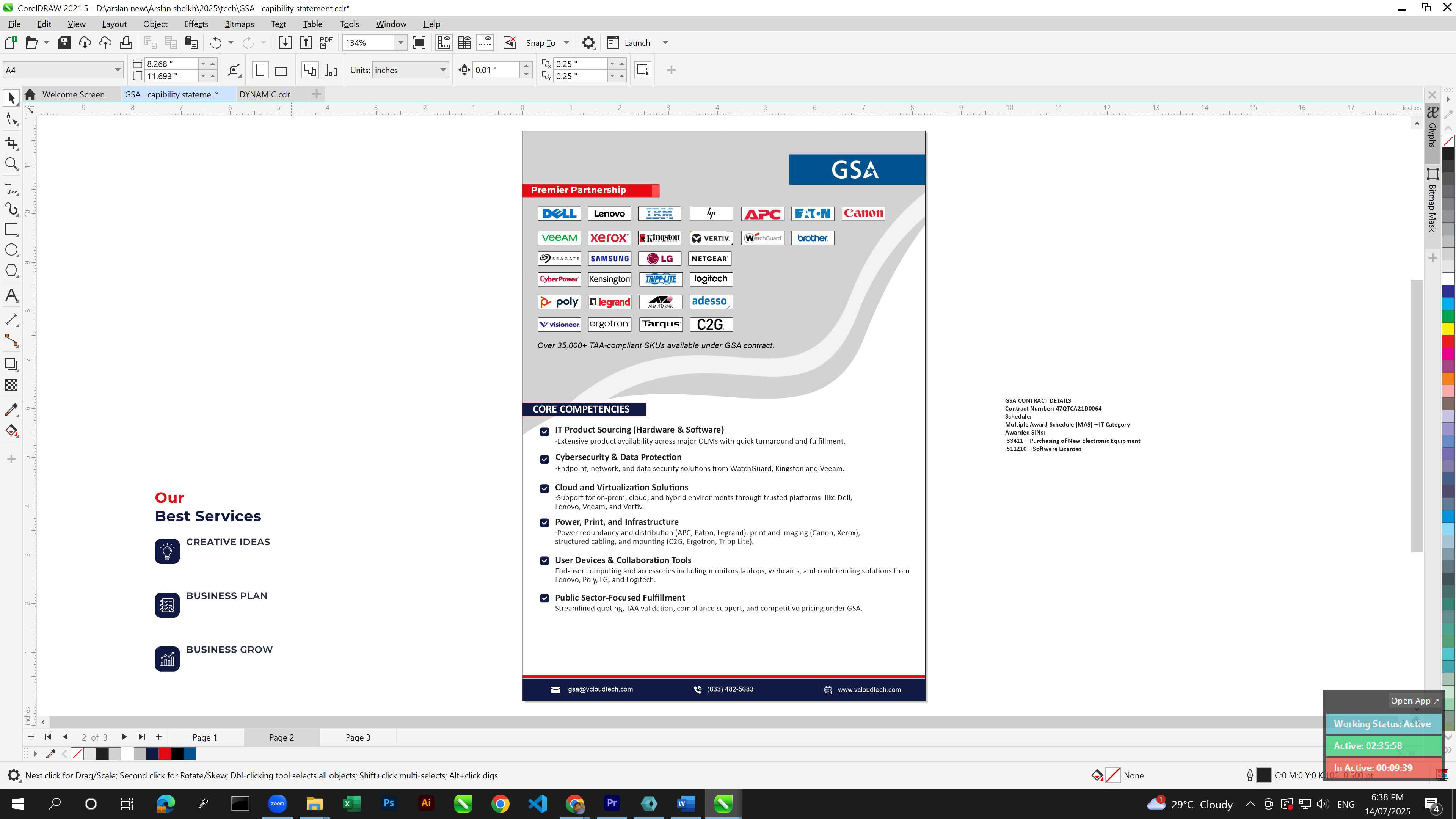Toggle Show guidelines button

pyautogui.click(x=485, y=42)
